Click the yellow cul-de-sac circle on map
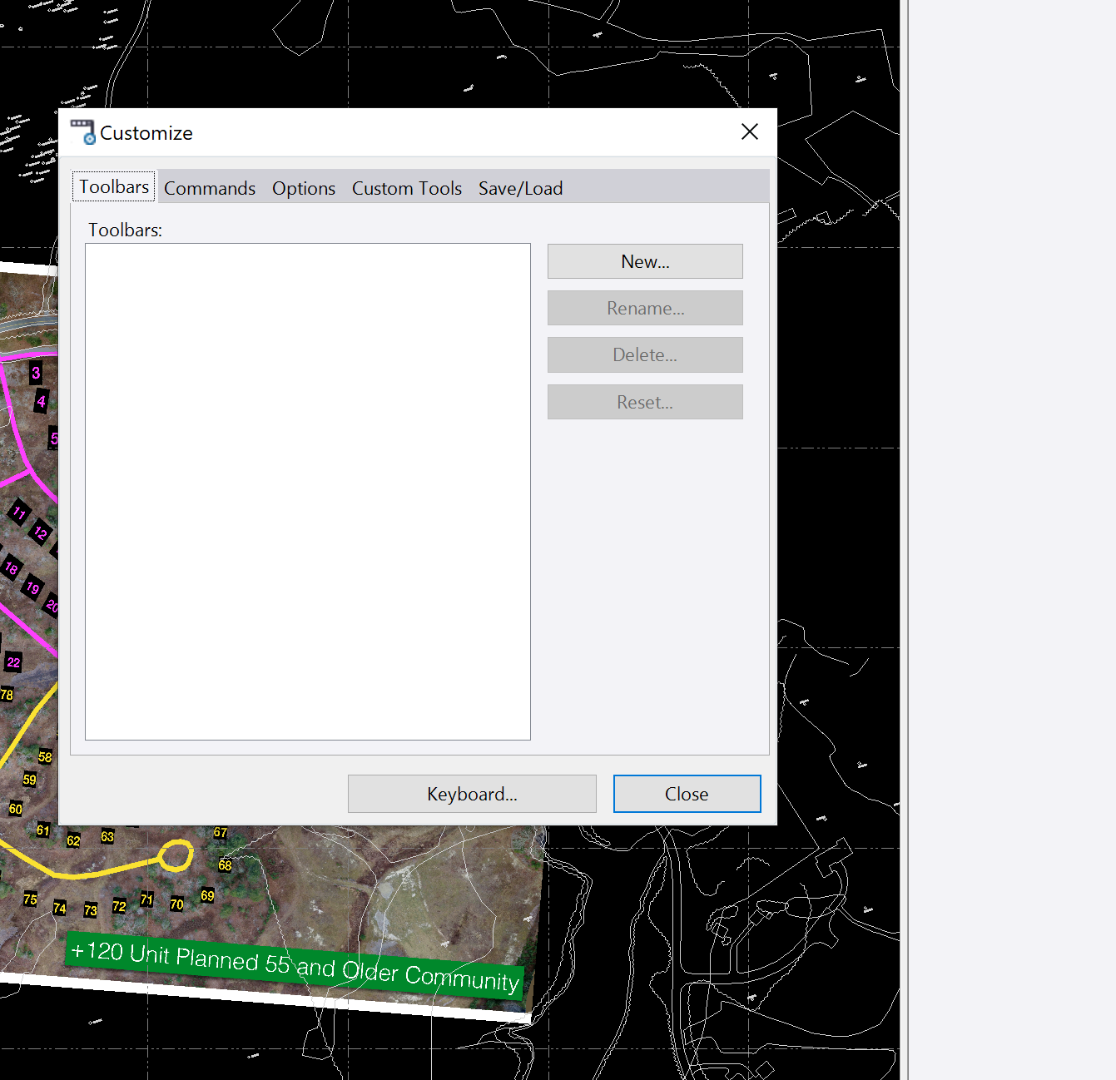 pos(175,855)
